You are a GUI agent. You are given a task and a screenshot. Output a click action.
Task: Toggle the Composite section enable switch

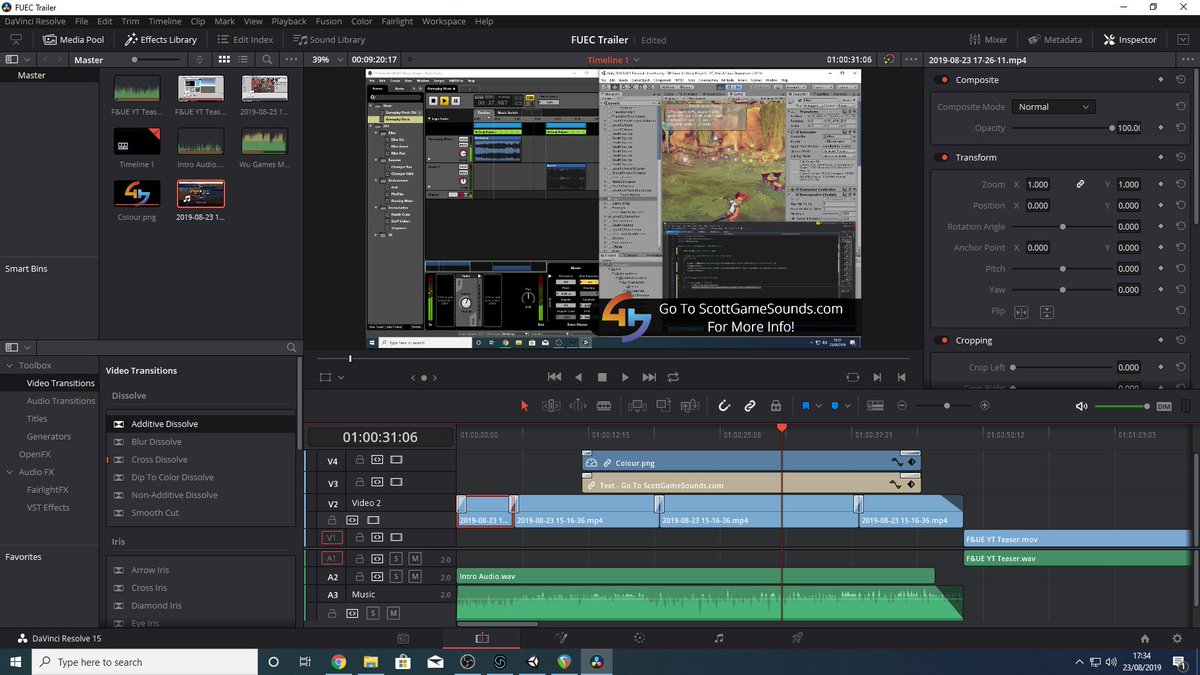click(x=942, y=80)
